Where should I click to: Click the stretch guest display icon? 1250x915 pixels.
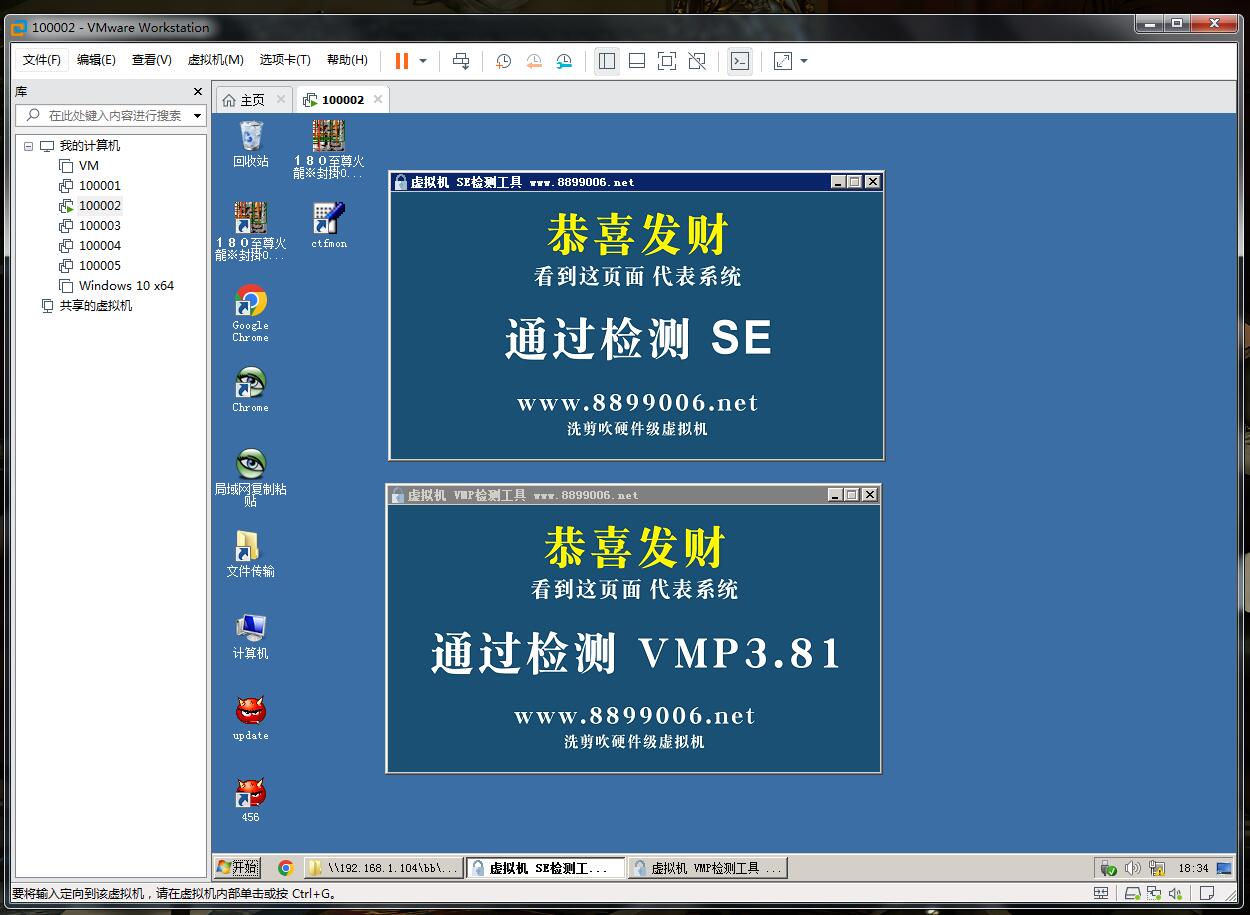783,61
